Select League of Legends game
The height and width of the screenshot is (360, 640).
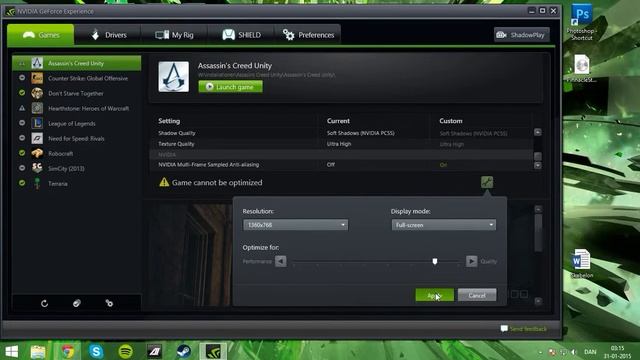(x=77, y=124)
